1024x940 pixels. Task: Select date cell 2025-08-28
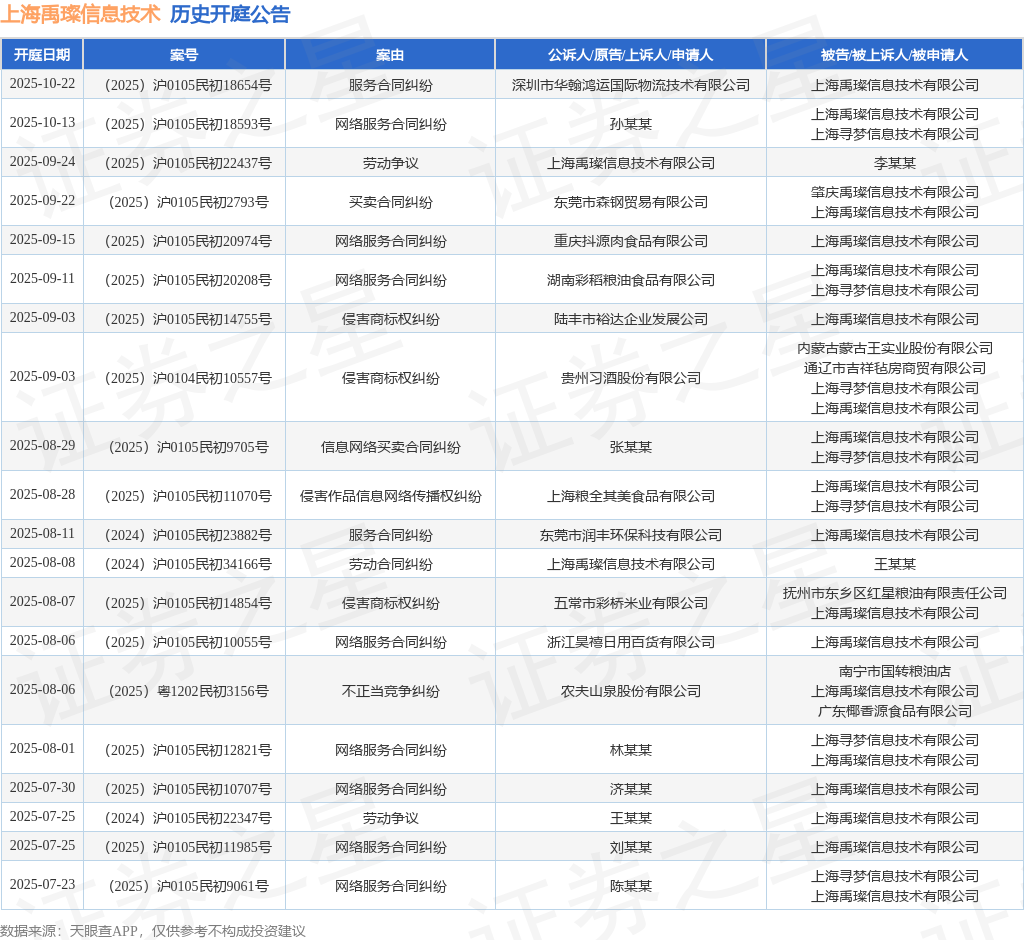pos(42,495)
